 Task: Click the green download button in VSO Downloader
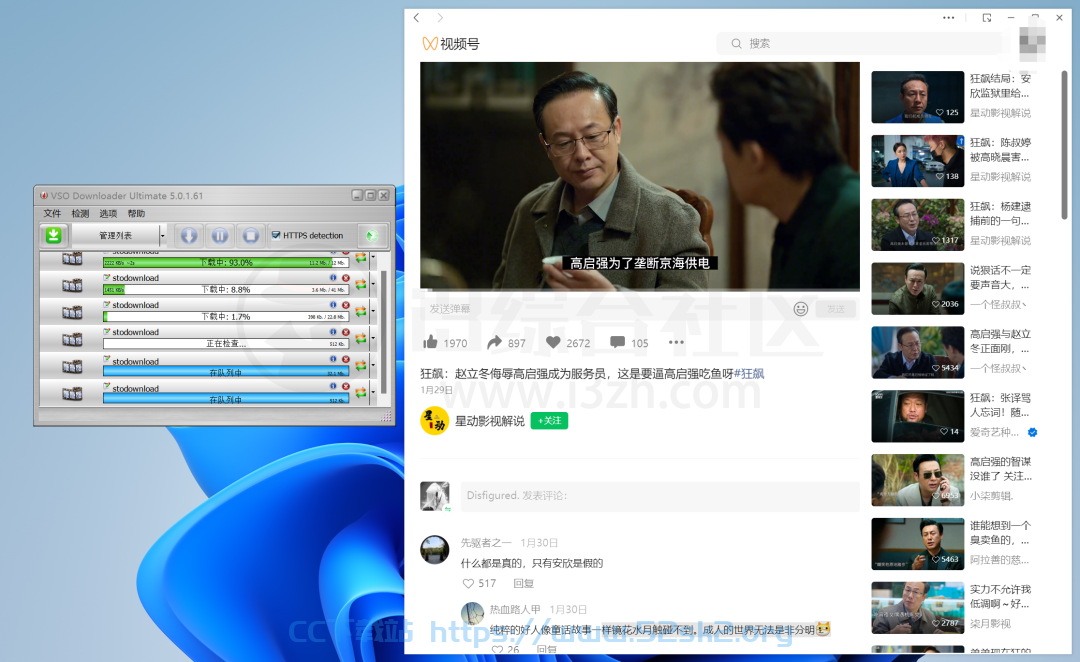pyautogui.click(x=53, y=235)
